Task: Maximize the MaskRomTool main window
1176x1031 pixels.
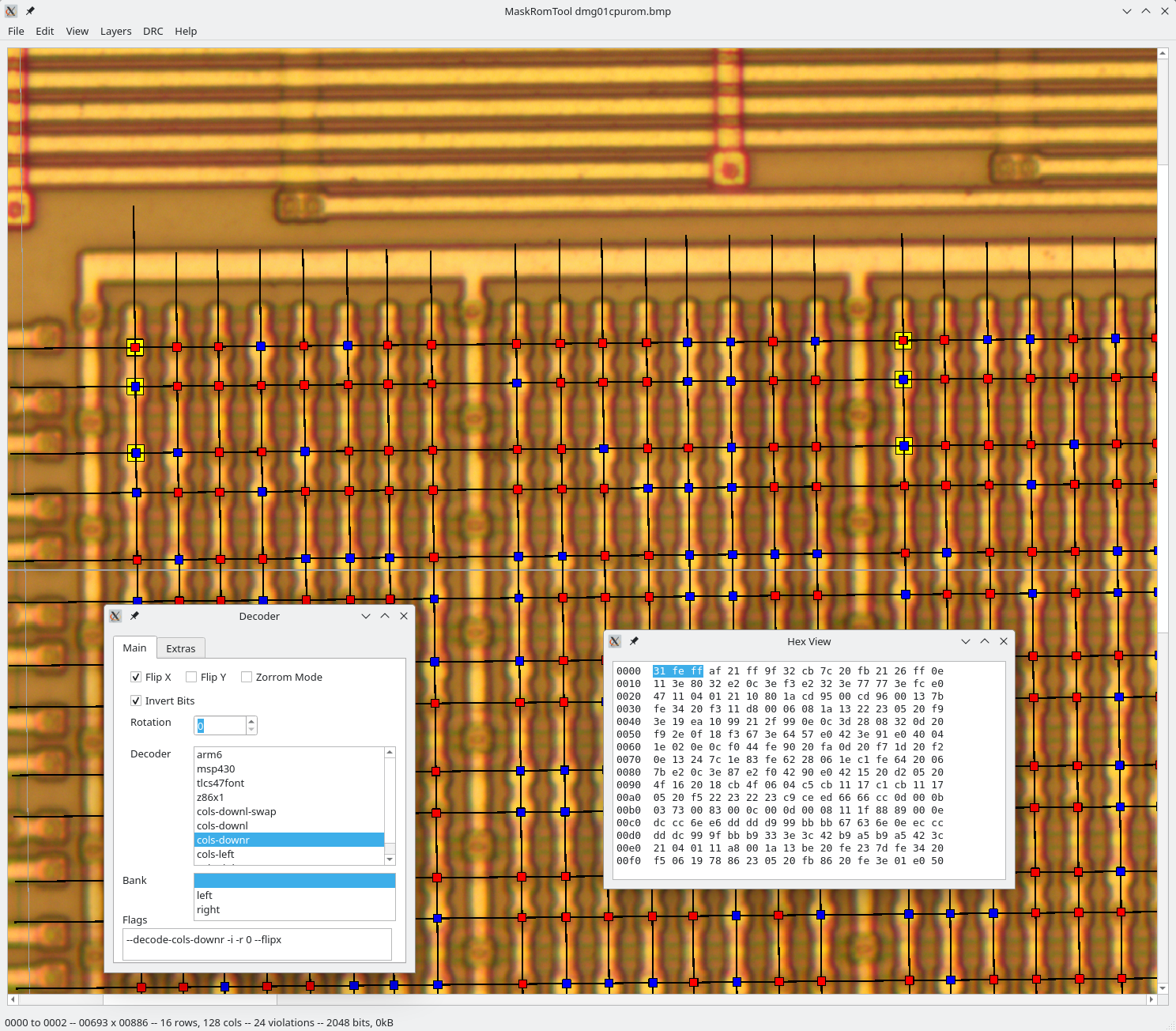Action: (1146, 11)
